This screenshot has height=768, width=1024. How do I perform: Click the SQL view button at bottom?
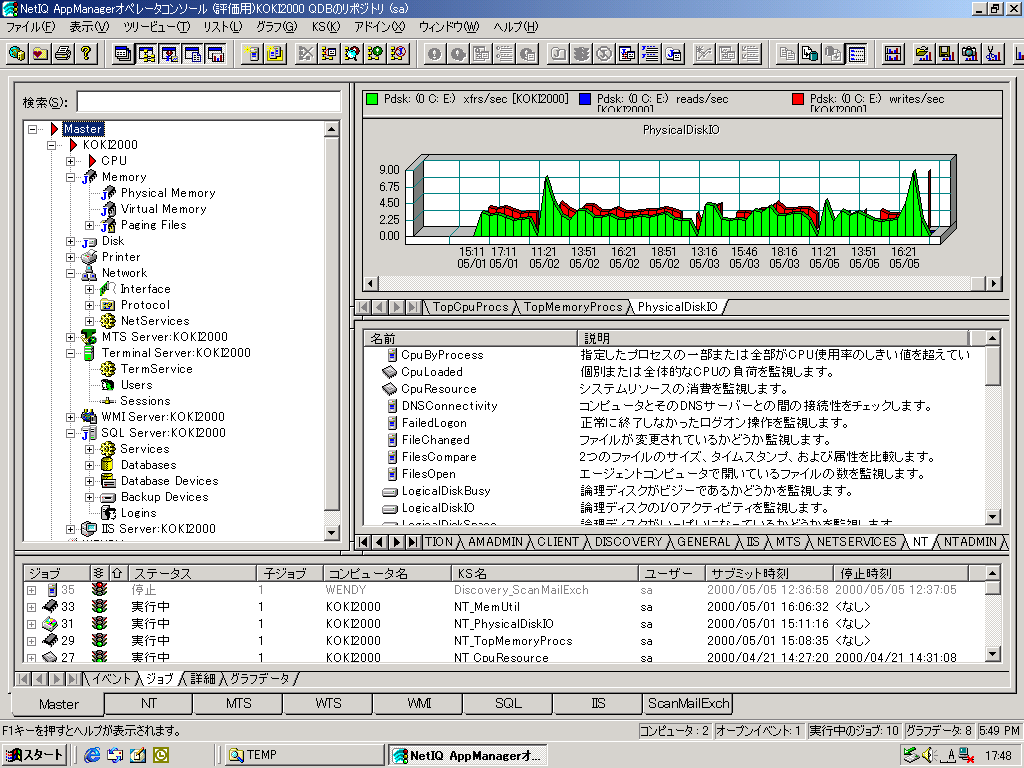(x=508, y=703)
